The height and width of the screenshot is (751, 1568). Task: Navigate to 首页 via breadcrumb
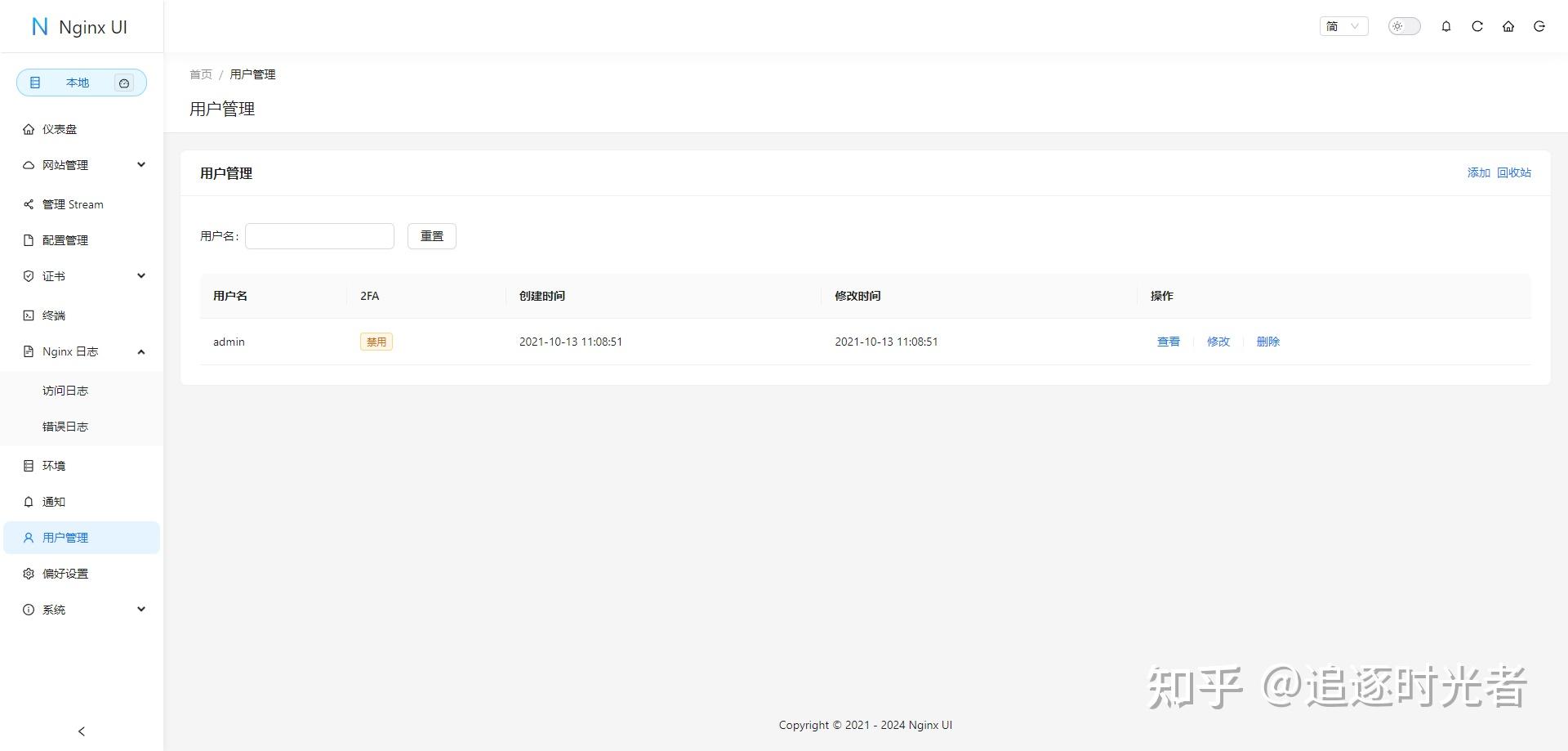(200, 74)
